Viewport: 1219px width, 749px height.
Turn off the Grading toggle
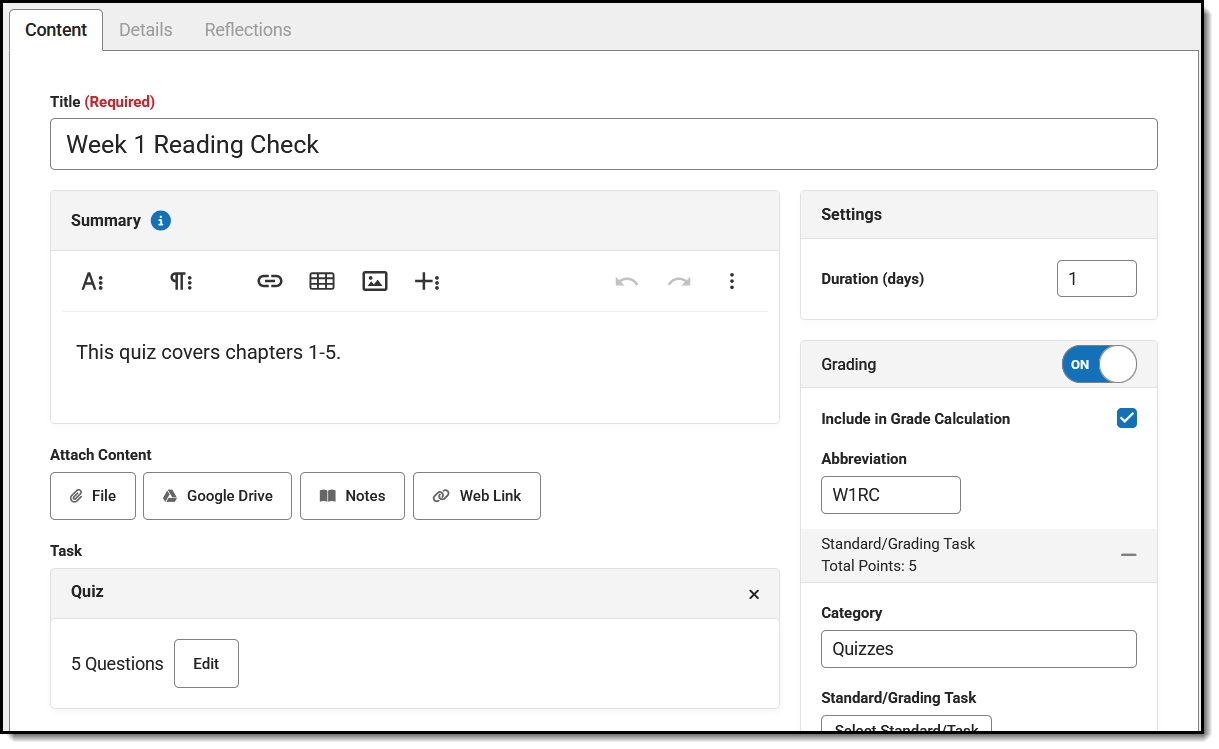tap(1099, 364)
